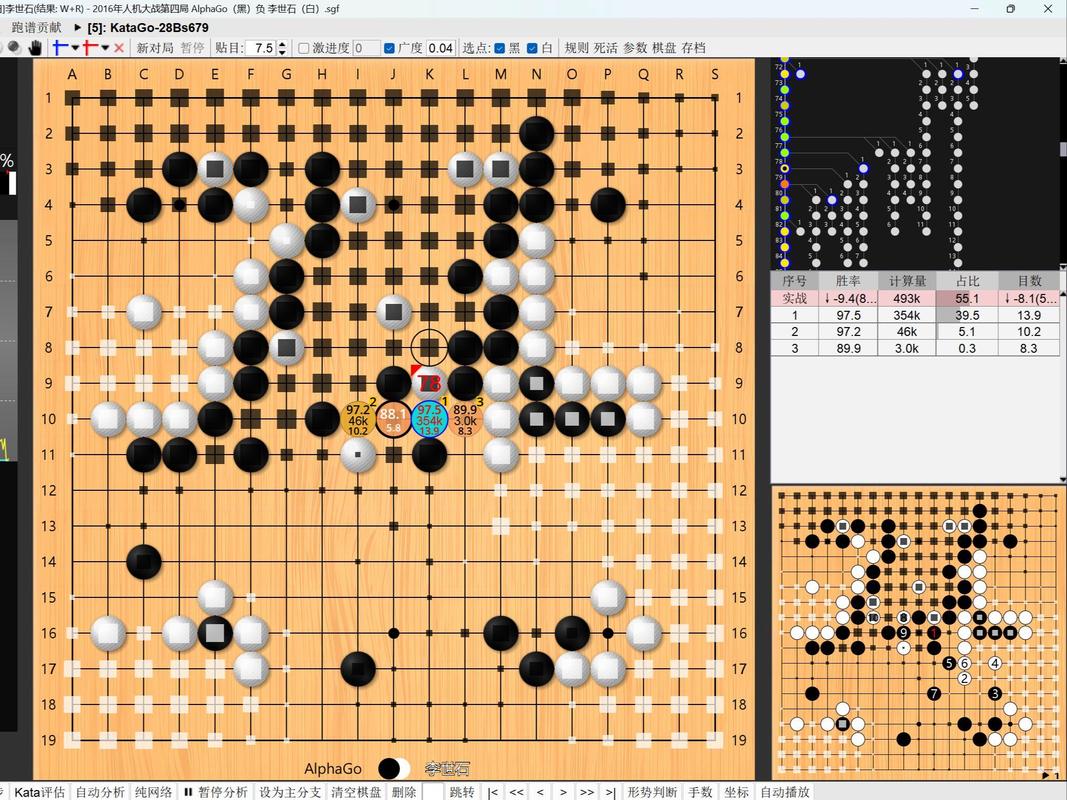1067x800 pixels.
Task: Sort table by 目数 column header
Action: (x=1028, y=281)
